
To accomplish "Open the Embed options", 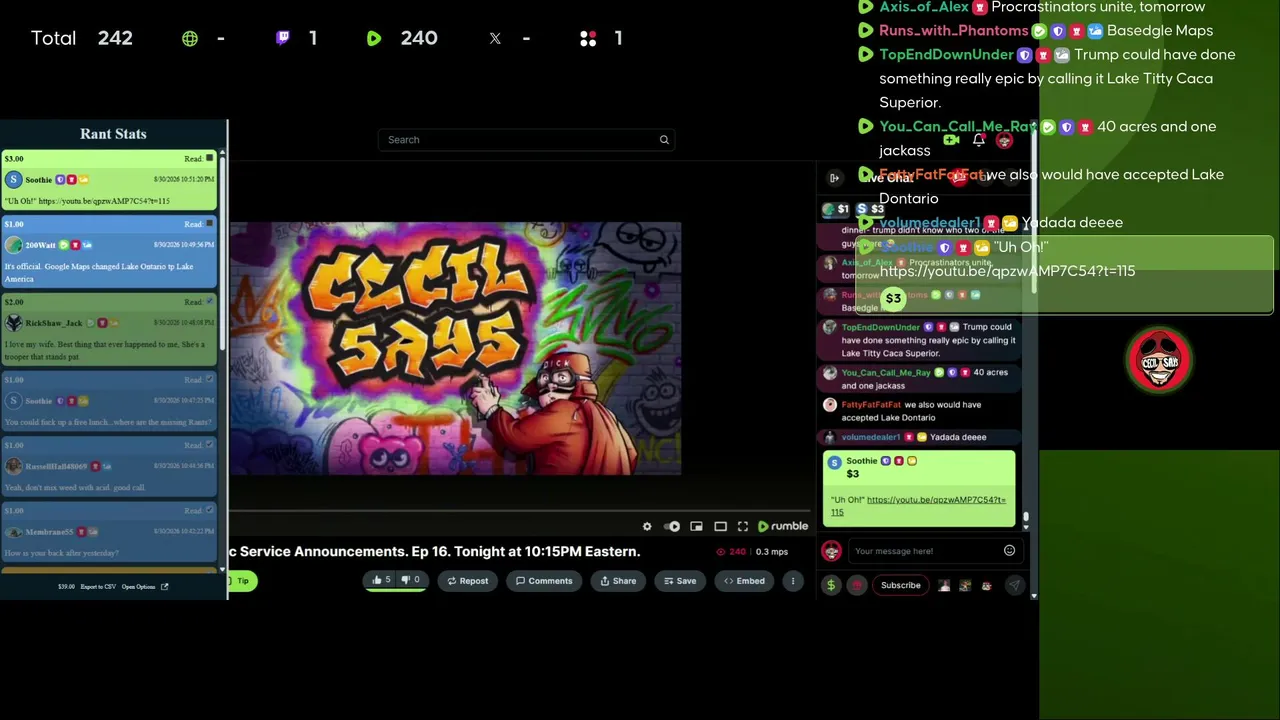I will 744,581.
